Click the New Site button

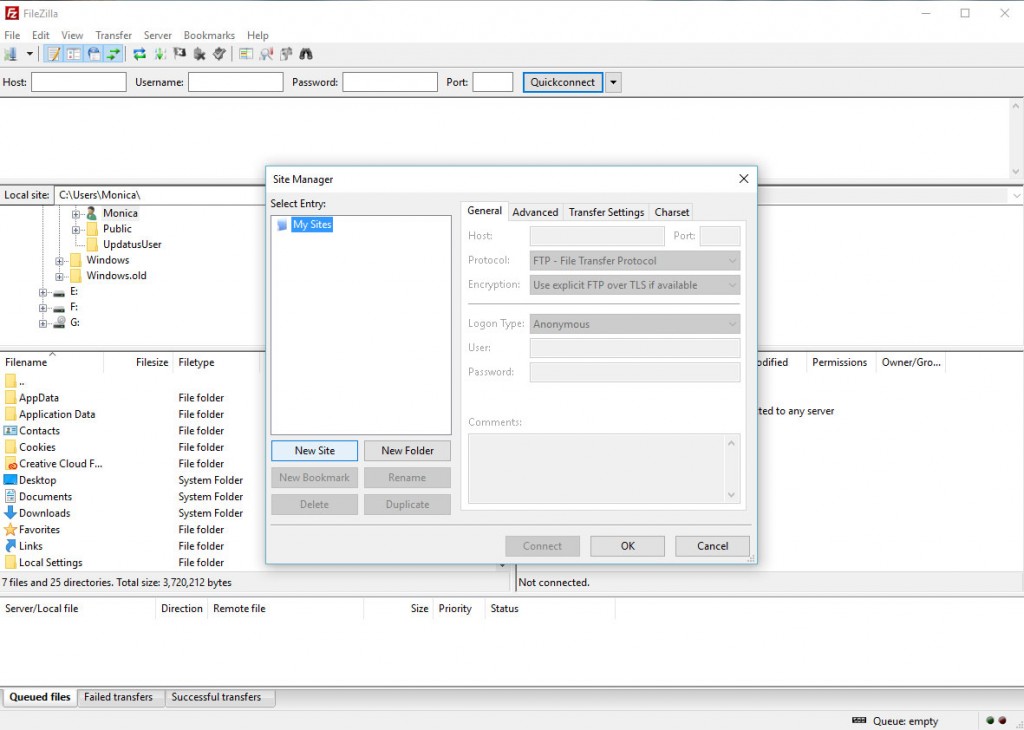[x=314, y=451]
